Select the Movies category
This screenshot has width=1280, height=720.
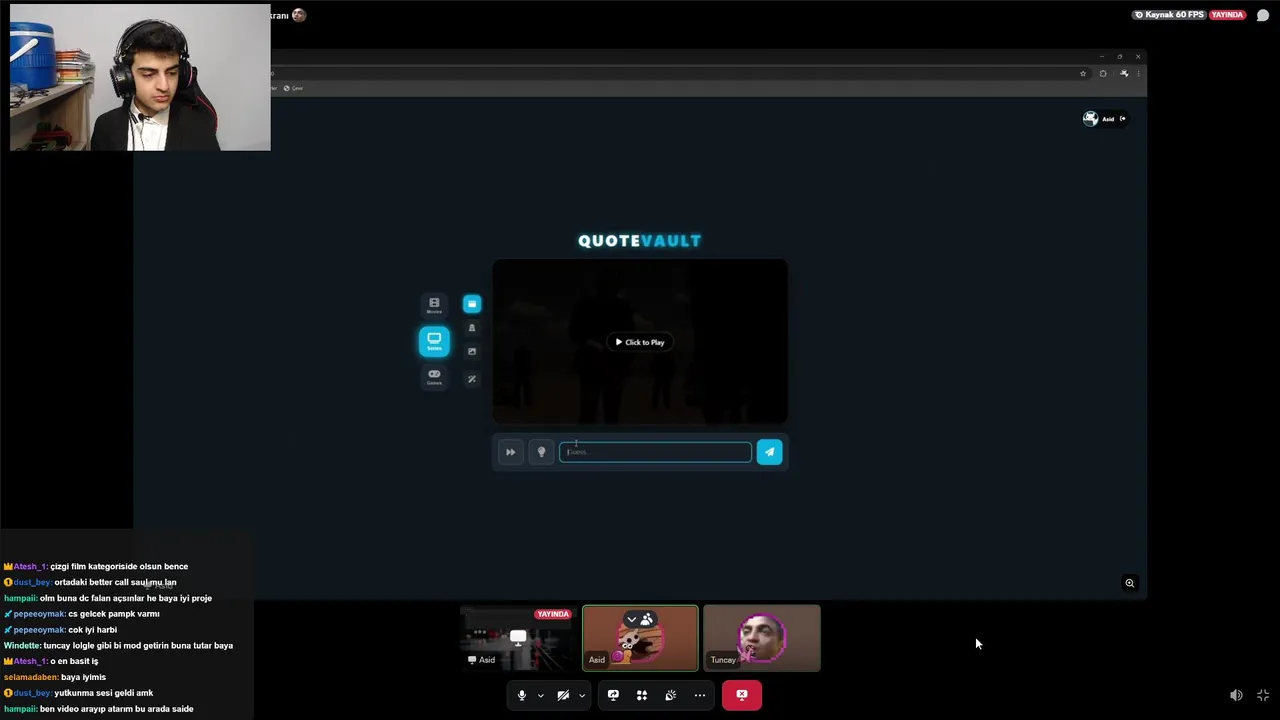point(434,306)
